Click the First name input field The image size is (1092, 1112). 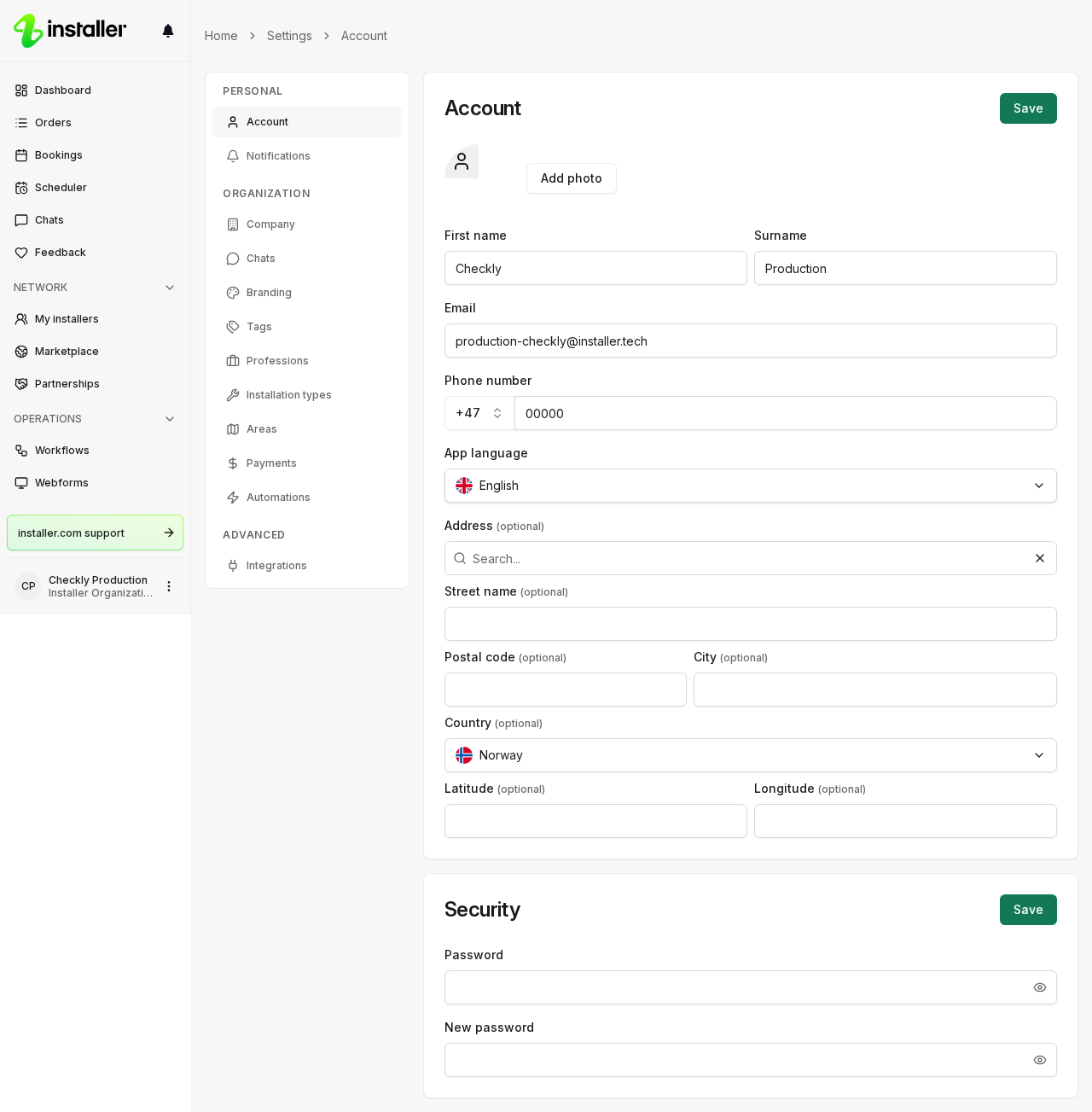coord(595,268)
